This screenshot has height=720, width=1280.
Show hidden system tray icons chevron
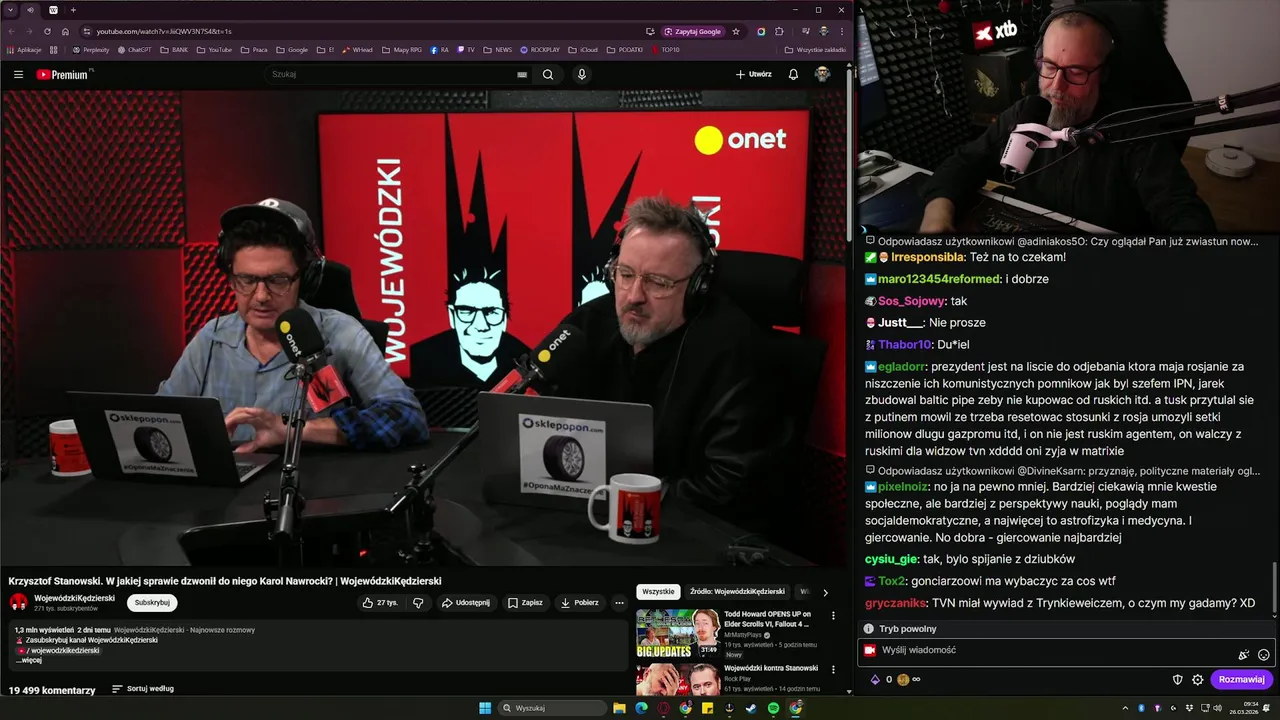point(1126,708)
